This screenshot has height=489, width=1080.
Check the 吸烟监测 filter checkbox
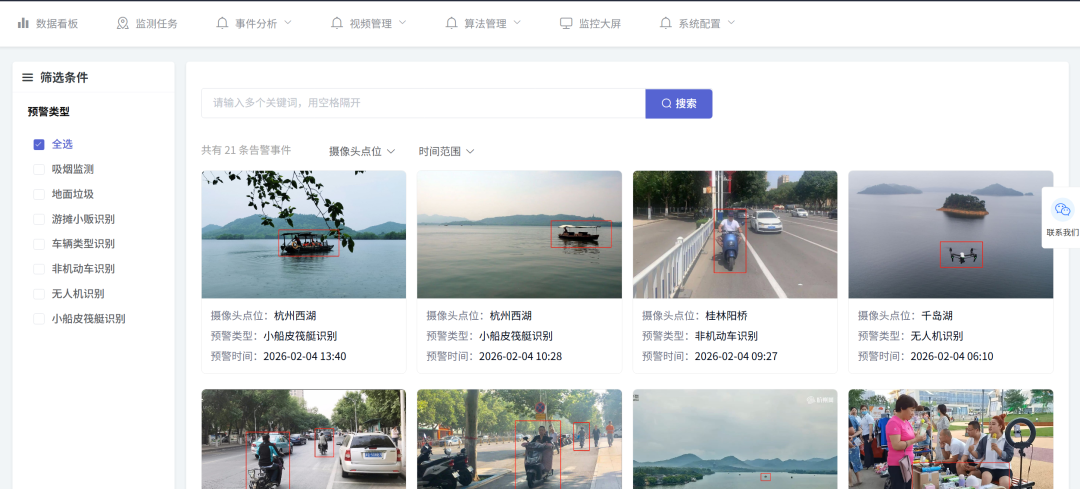(x=39, y=169)
